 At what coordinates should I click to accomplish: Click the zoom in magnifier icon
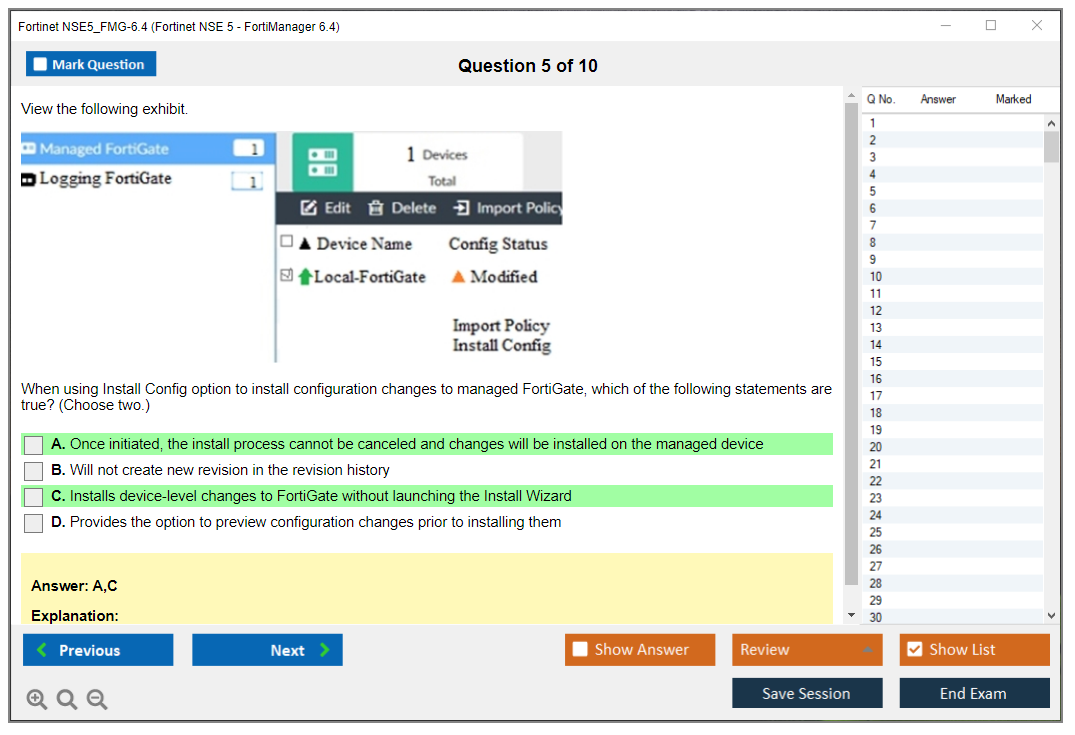[x=37, y=700]
